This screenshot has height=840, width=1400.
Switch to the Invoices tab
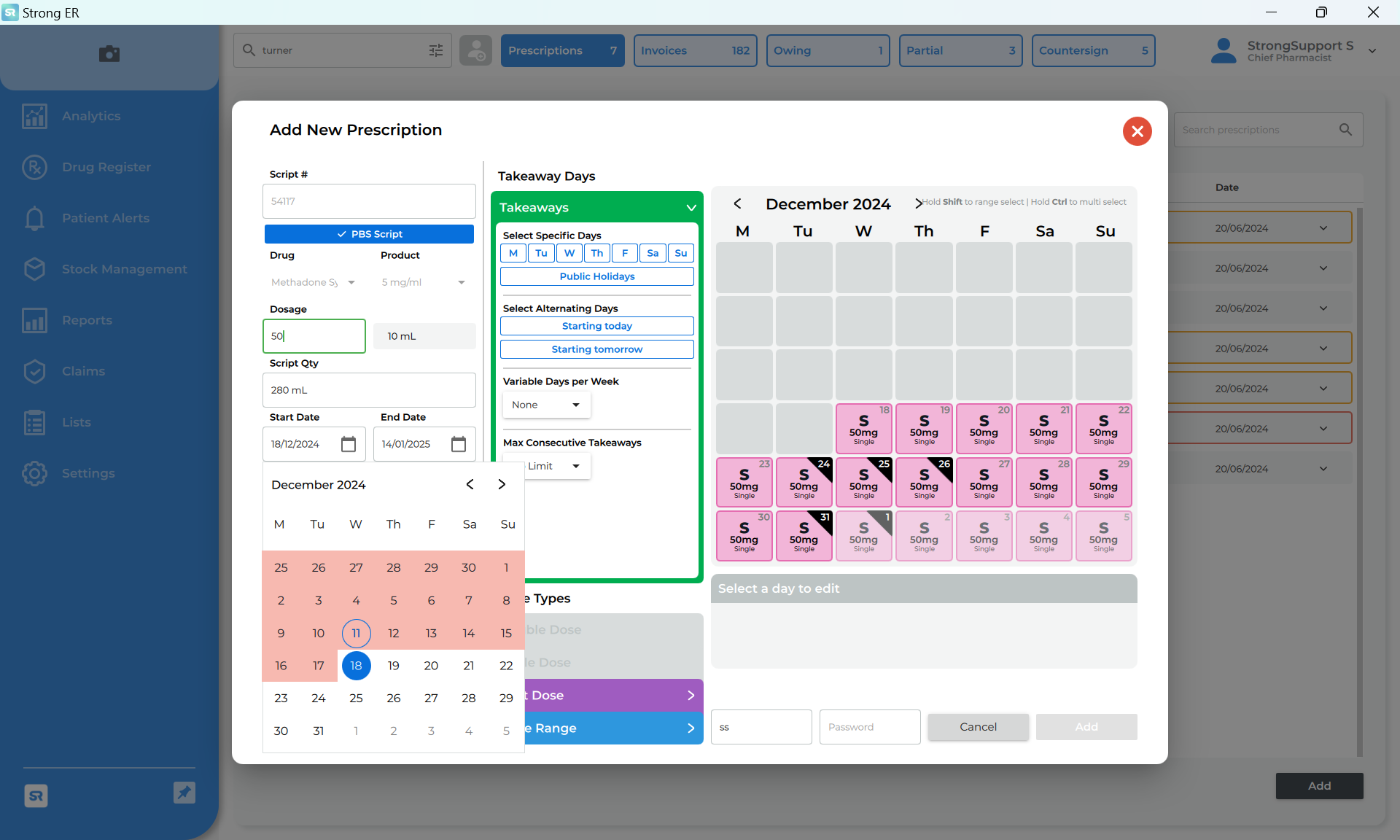[695, 50]
